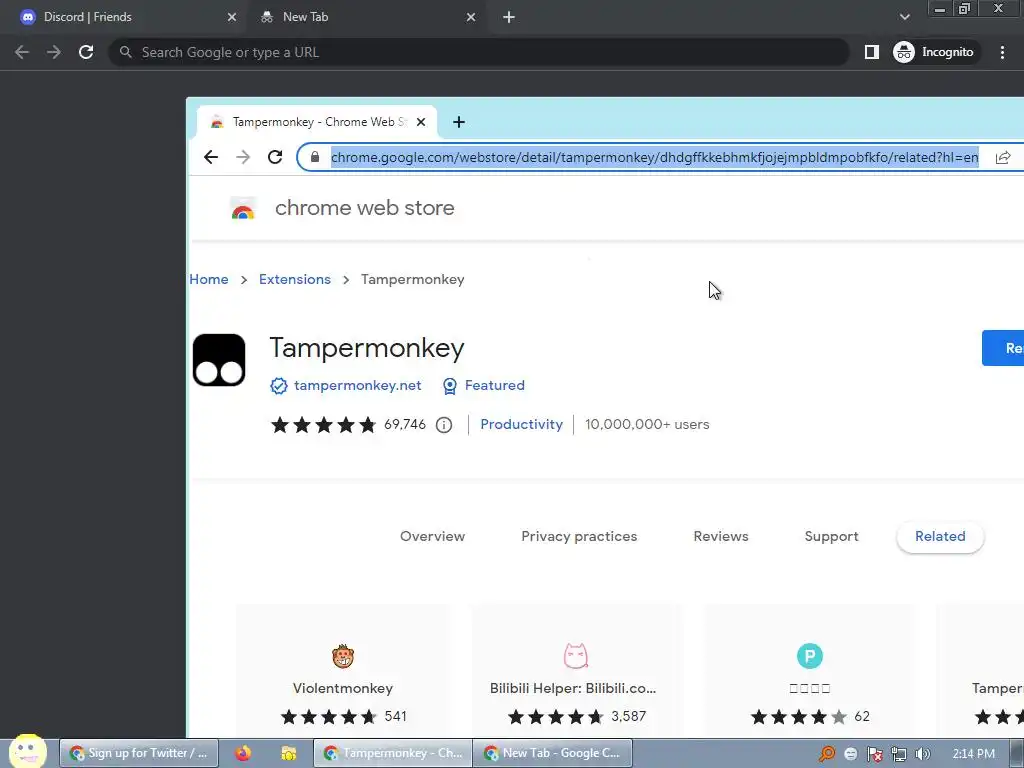This screenshot has height=768, width=1024.
Task: Click the Violentmonkey extension icon
Action: tap(343, 656)
